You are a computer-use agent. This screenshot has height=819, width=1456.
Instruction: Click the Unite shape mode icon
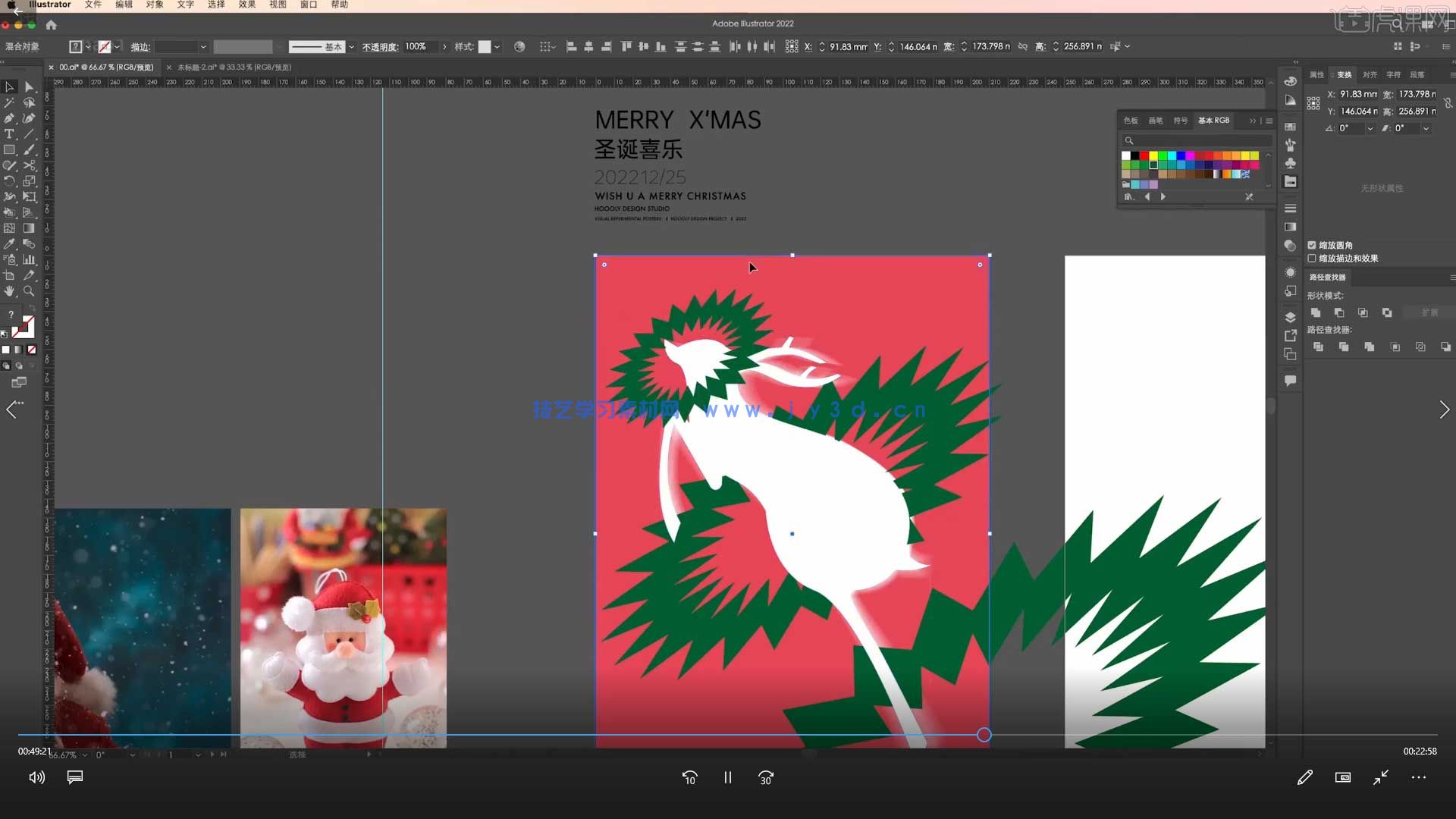pos(1316,312)
